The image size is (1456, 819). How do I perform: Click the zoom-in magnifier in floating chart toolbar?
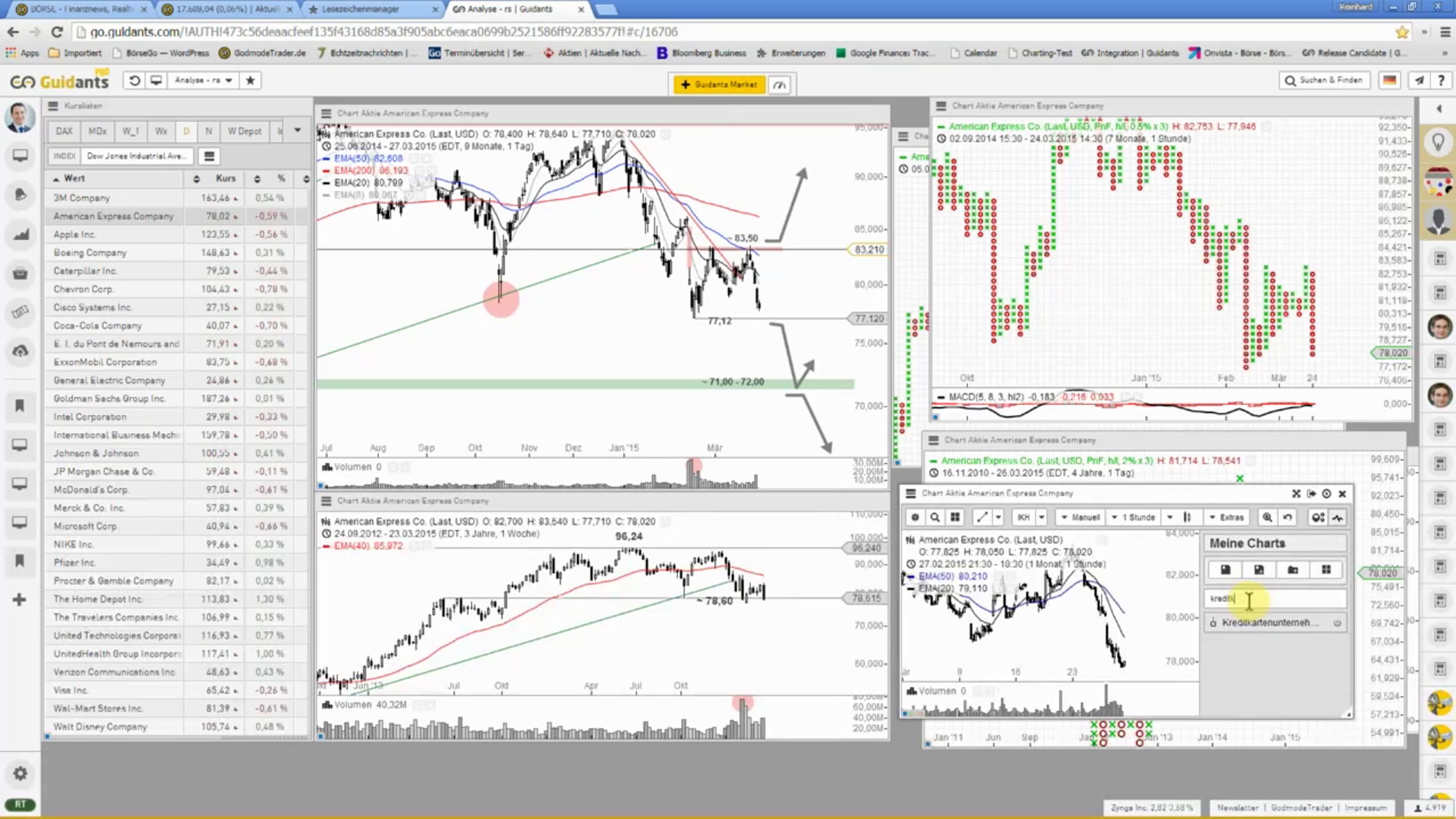pos(1267,517)
